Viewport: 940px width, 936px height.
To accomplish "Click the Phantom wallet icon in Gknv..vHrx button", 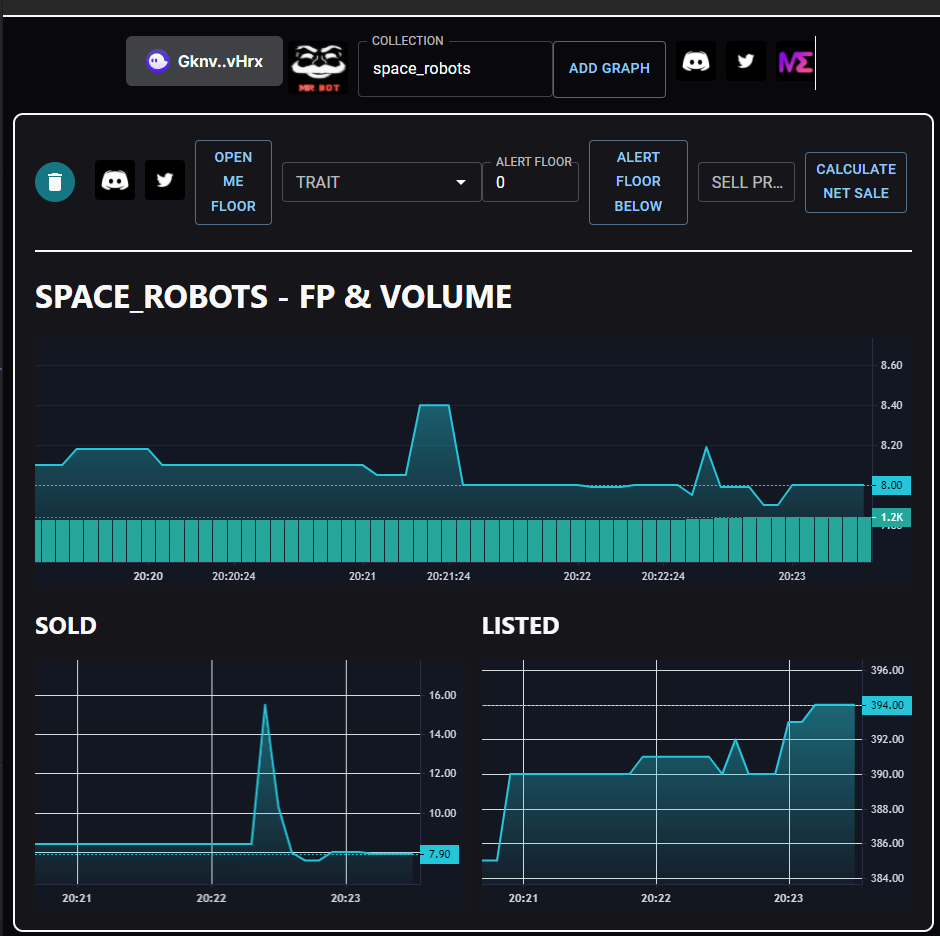I will coord(158,61).
